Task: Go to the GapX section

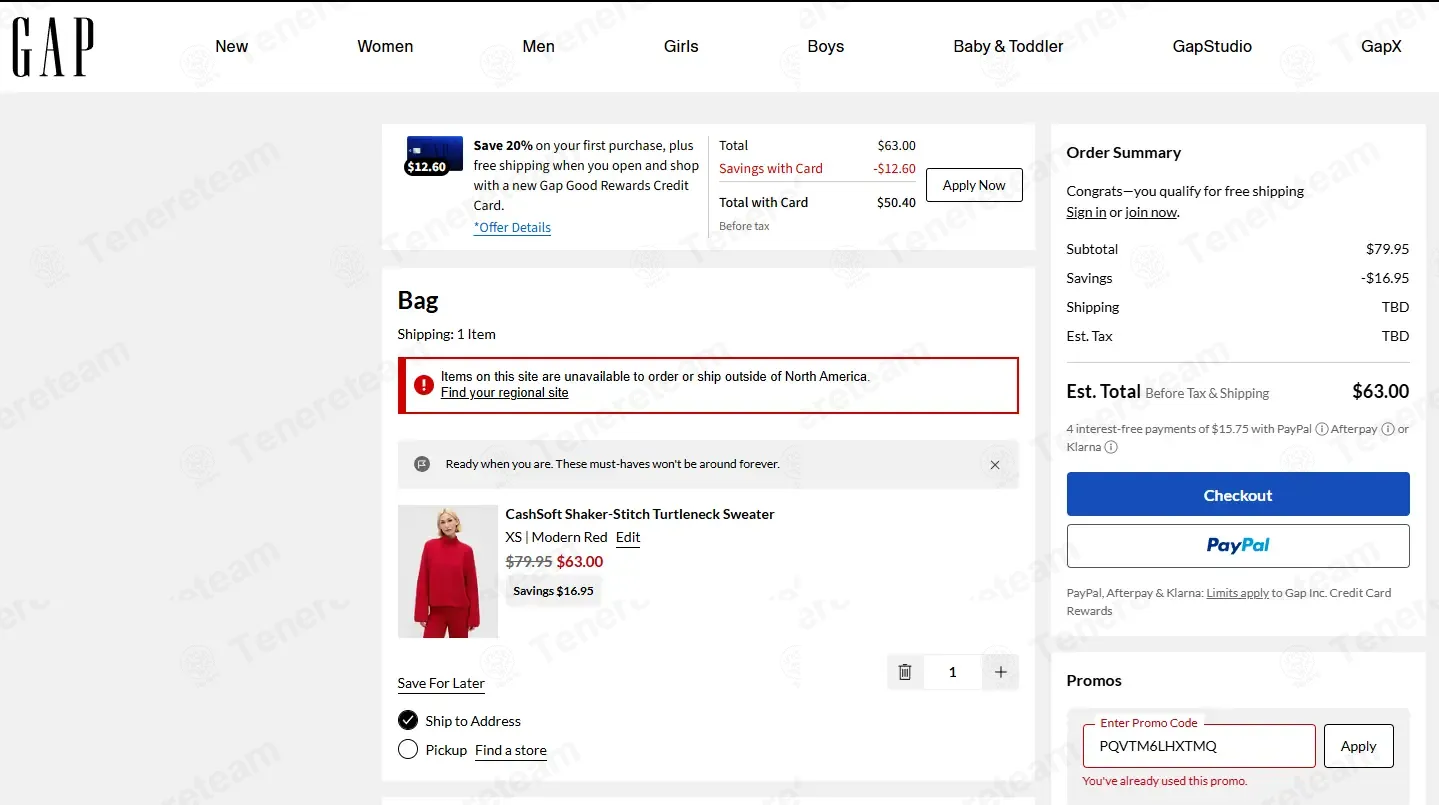Action: (x=1381, y=46)
